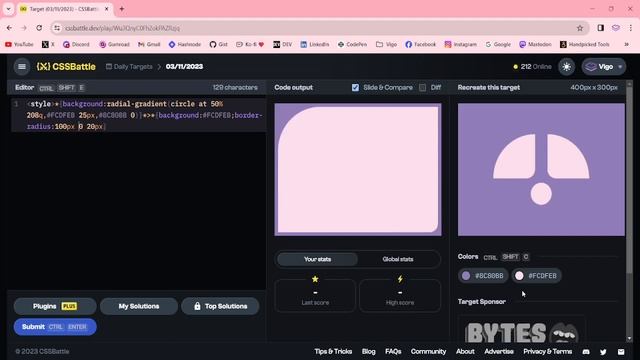Open Facebook bookmark

[421, 44]
